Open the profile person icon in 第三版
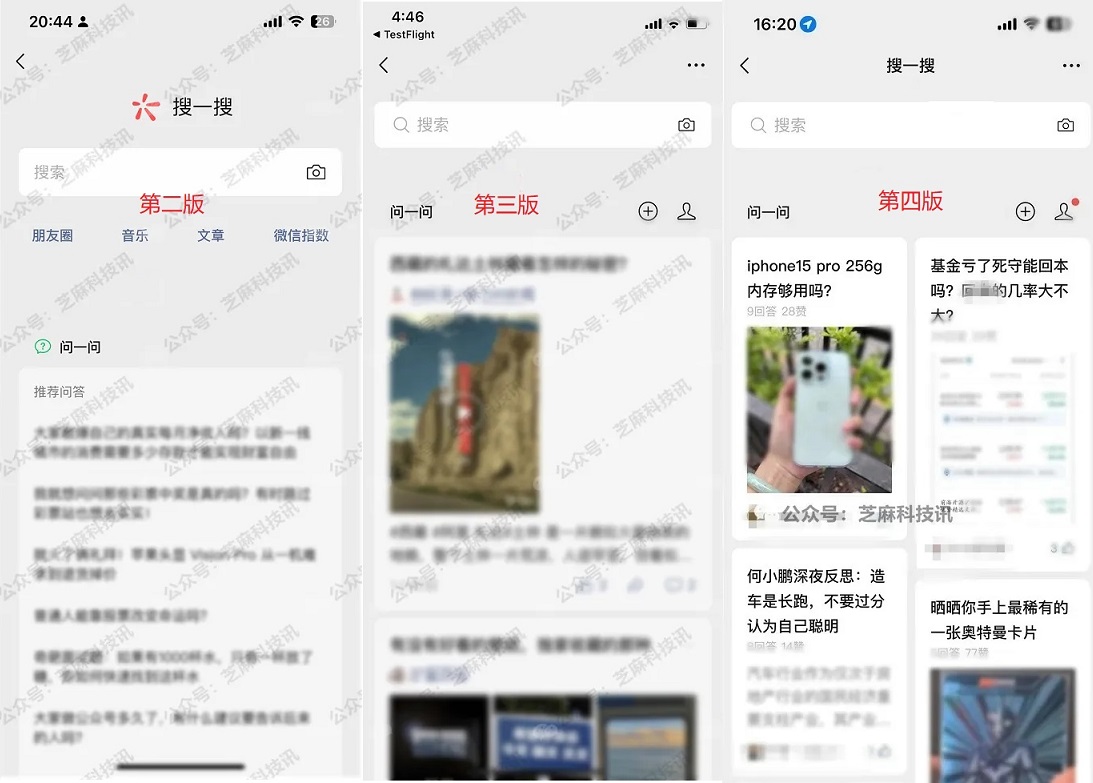Image resolution: width=1093 pixels, height=783 pixels. [x=687, y=211]
